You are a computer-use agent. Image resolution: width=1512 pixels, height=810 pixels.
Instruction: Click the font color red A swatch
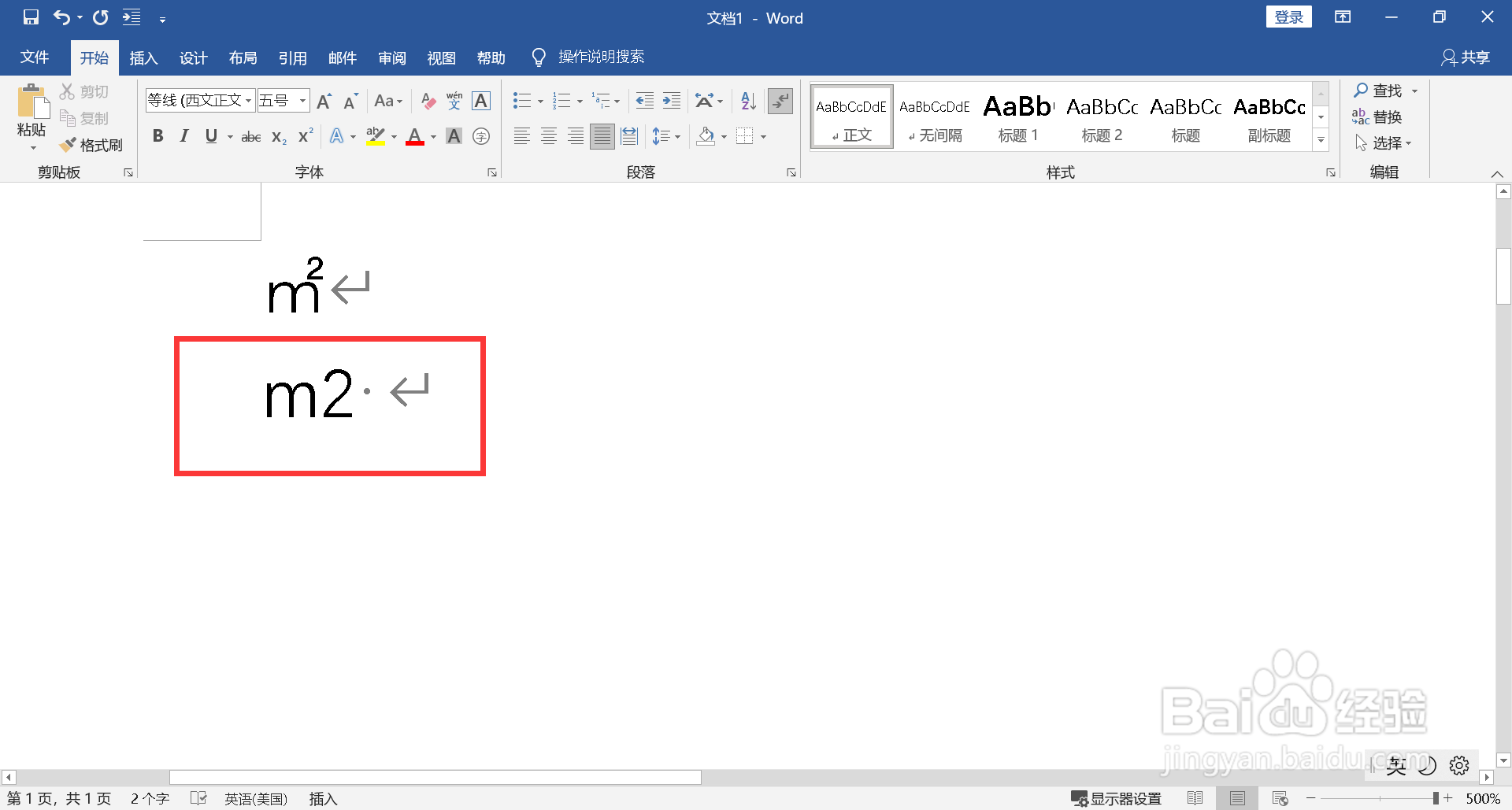pos(415,137)
